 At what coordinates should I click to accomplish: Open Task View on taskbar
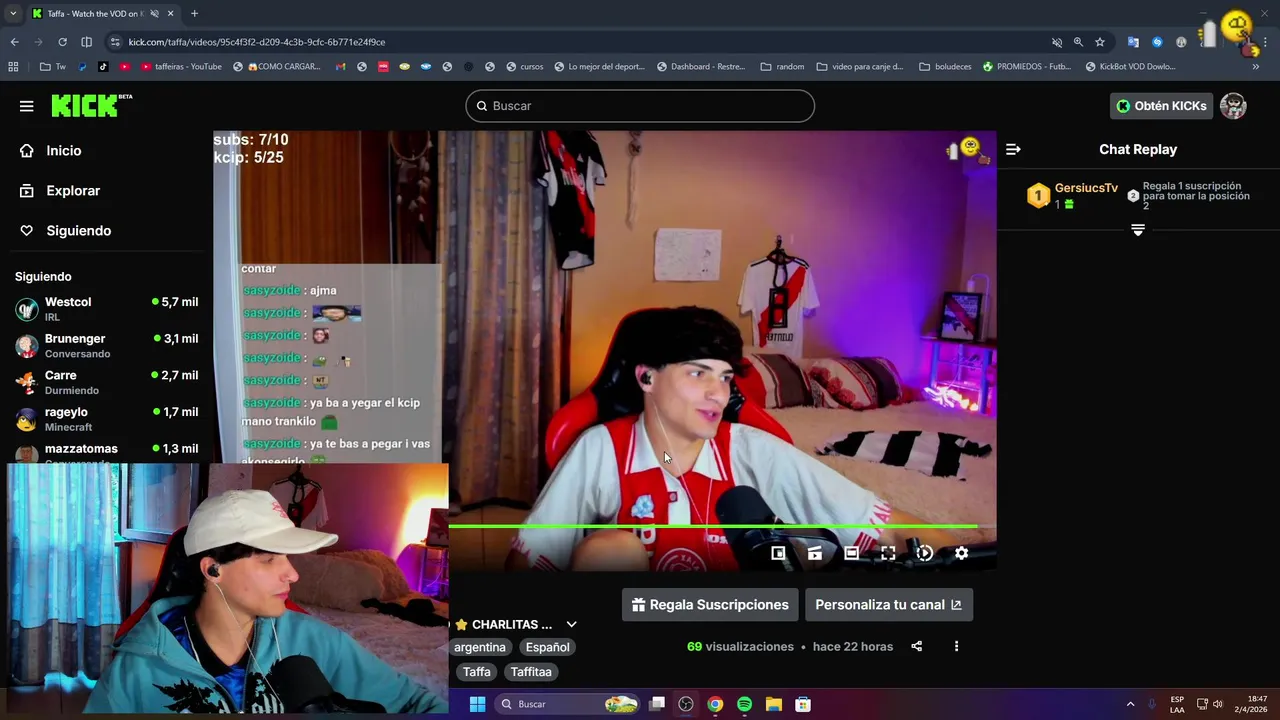(x=657, y=704)
